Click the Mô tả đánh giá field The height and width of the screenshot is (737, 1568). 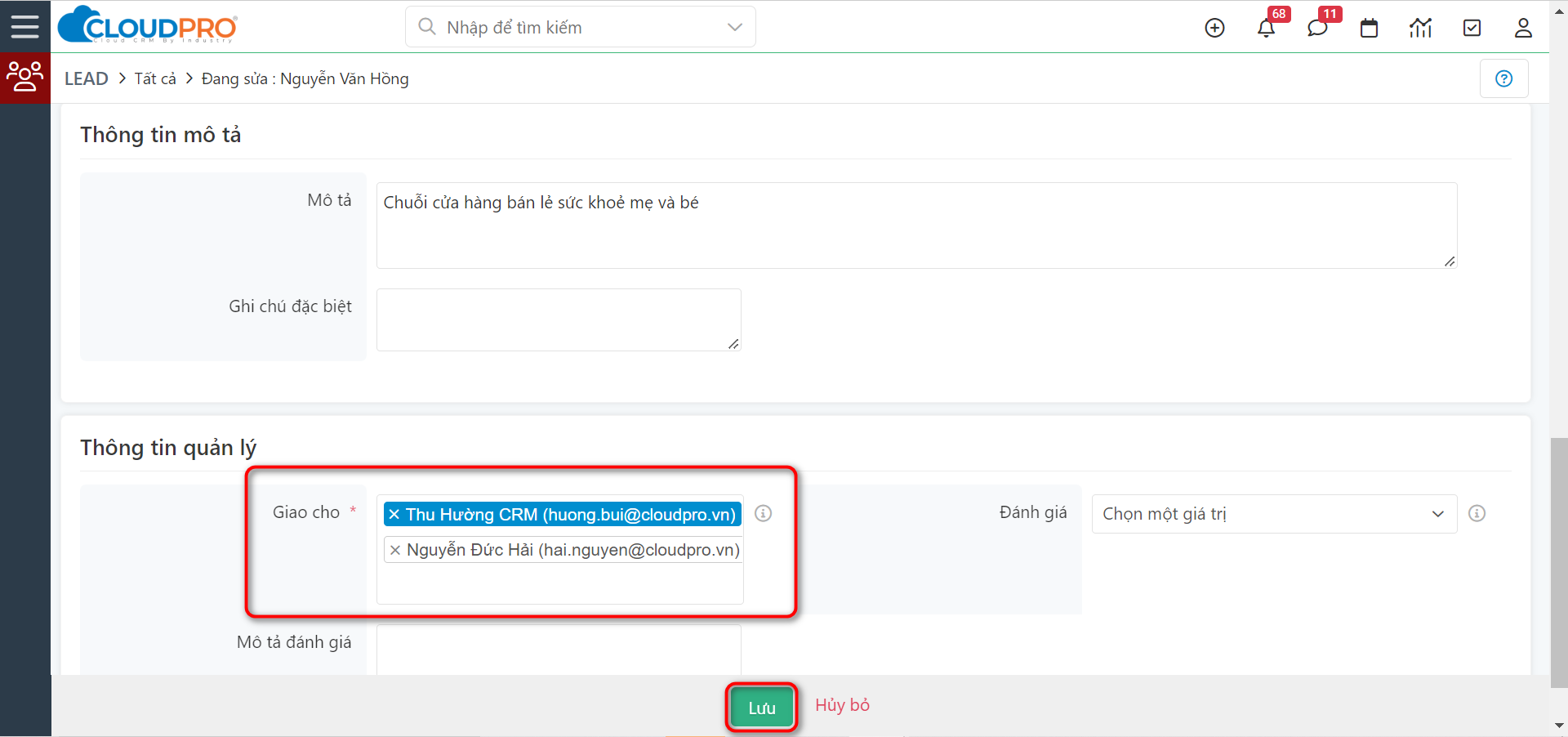(559, 650)
